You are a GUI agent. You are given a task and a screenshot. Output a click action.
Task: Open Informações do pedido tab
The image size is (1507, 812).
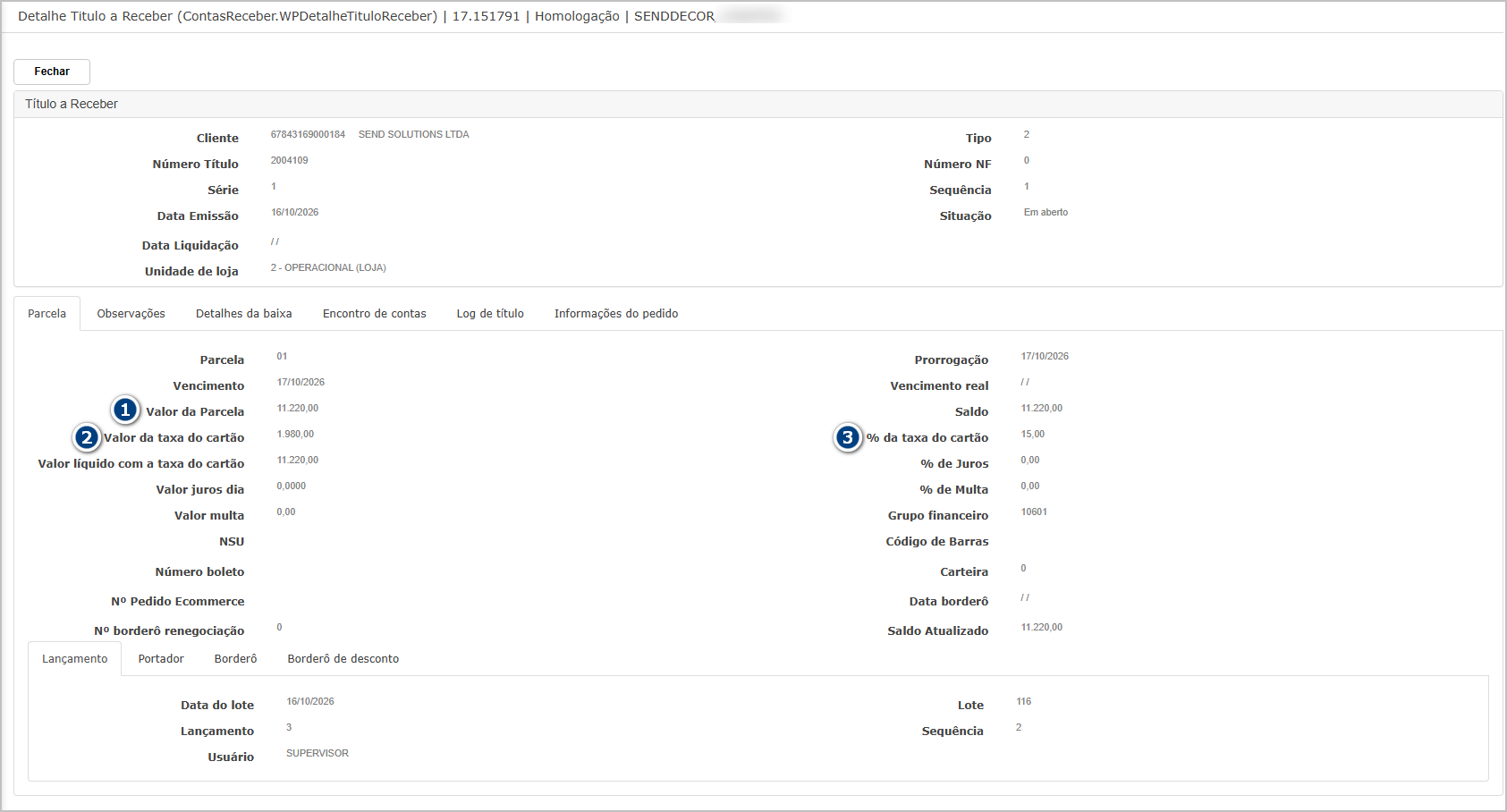tap(616, 314)
